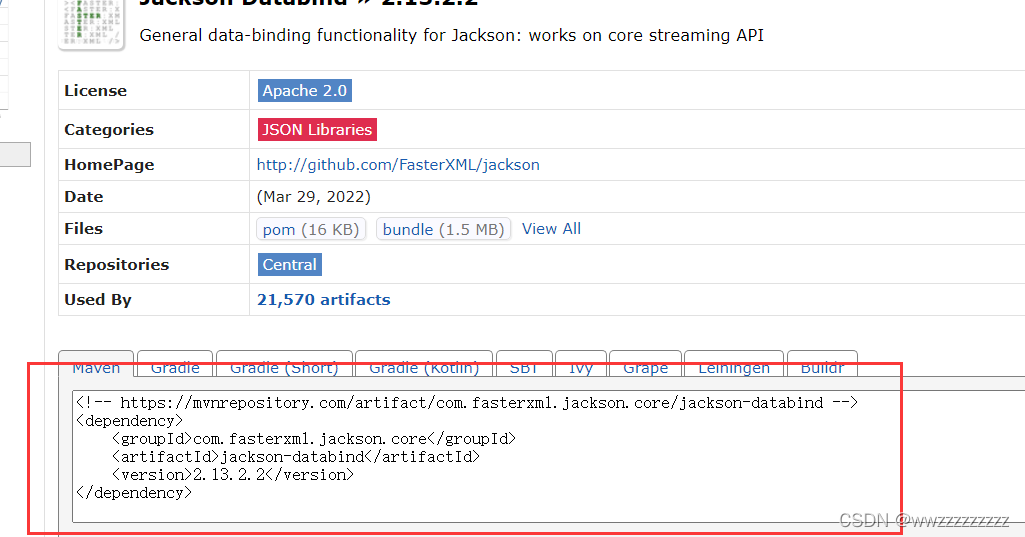Screen dimensions: 1025x537
Task: Switch to the Grape tab
Action: (645, 366)
